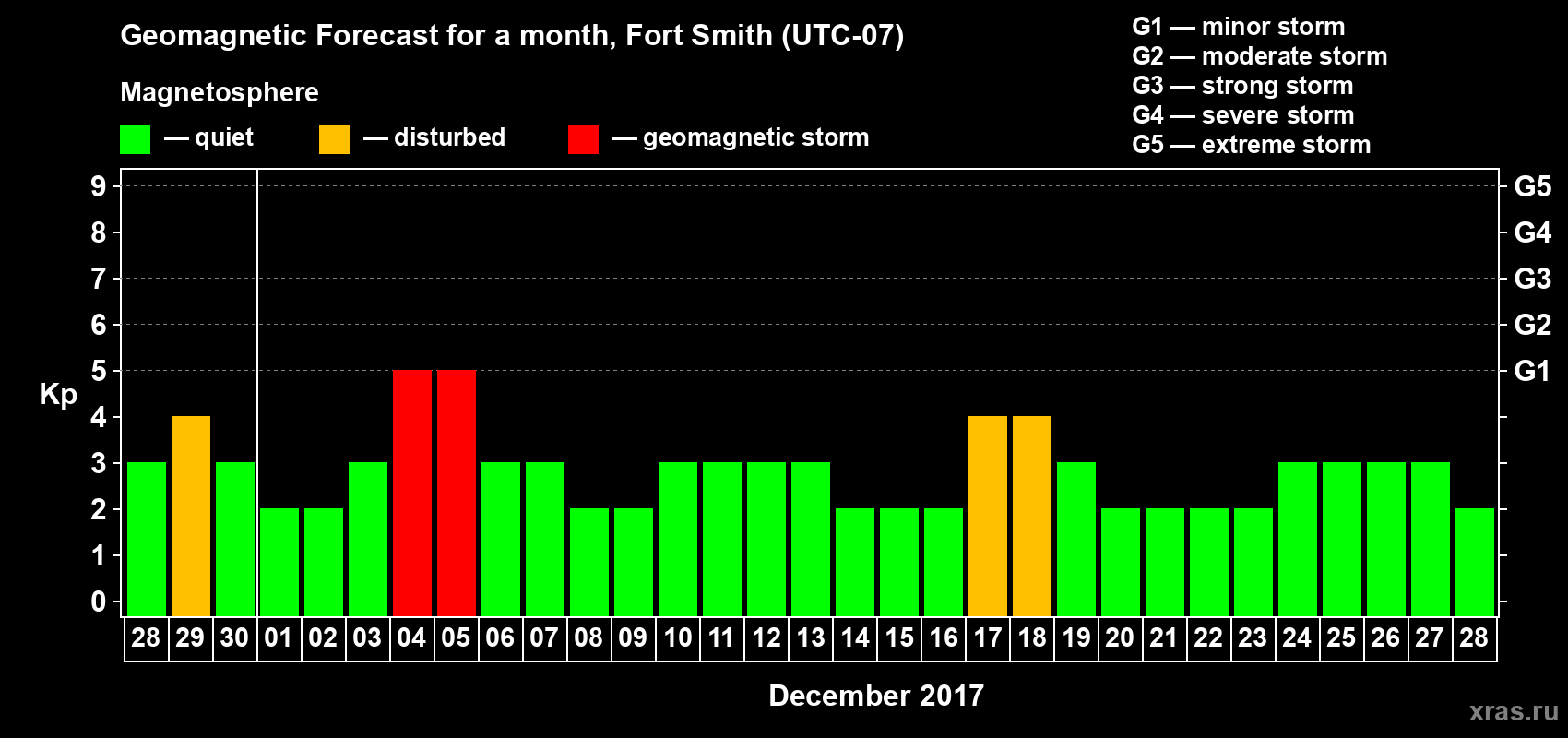Viewport: 1568px width, 738px height.
Task: Click the Kp value 0 on left axis
Action: pyautogui.click(x=99, y=601)
